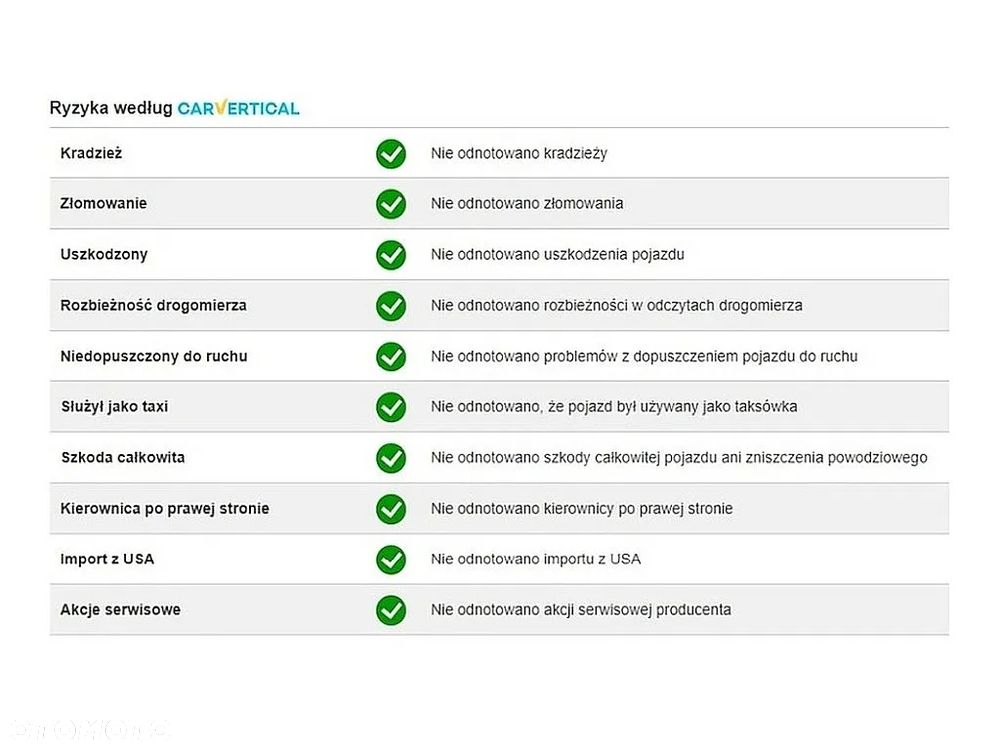Click checkmark for Kierownica po prawej stronie
Screen dimensions: 1000x750
(390, 509)
